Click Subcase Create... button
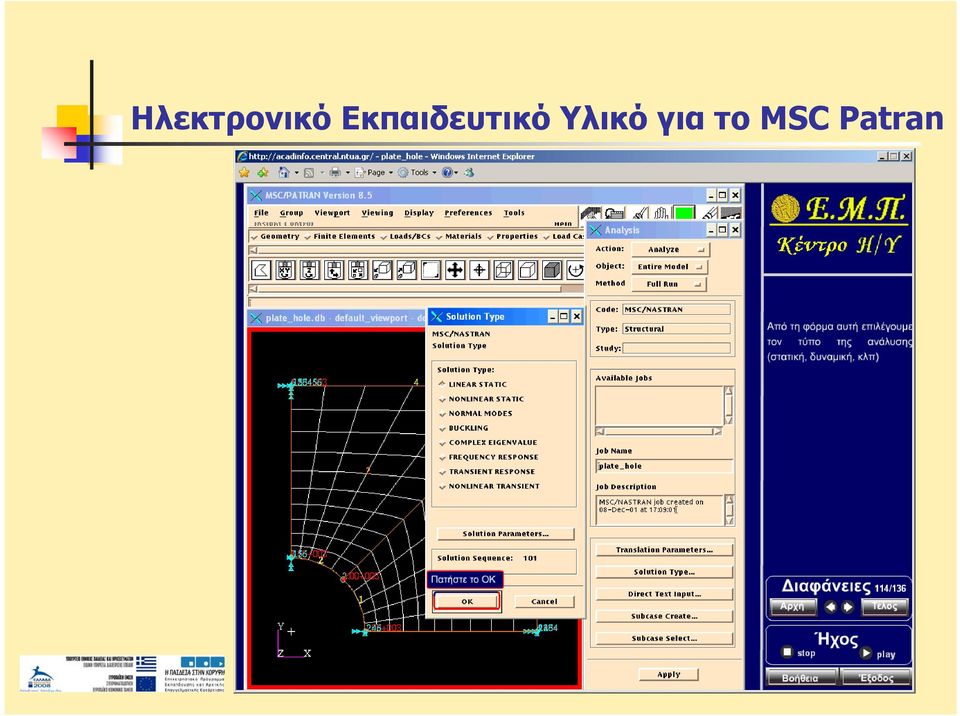 point(664,616)
